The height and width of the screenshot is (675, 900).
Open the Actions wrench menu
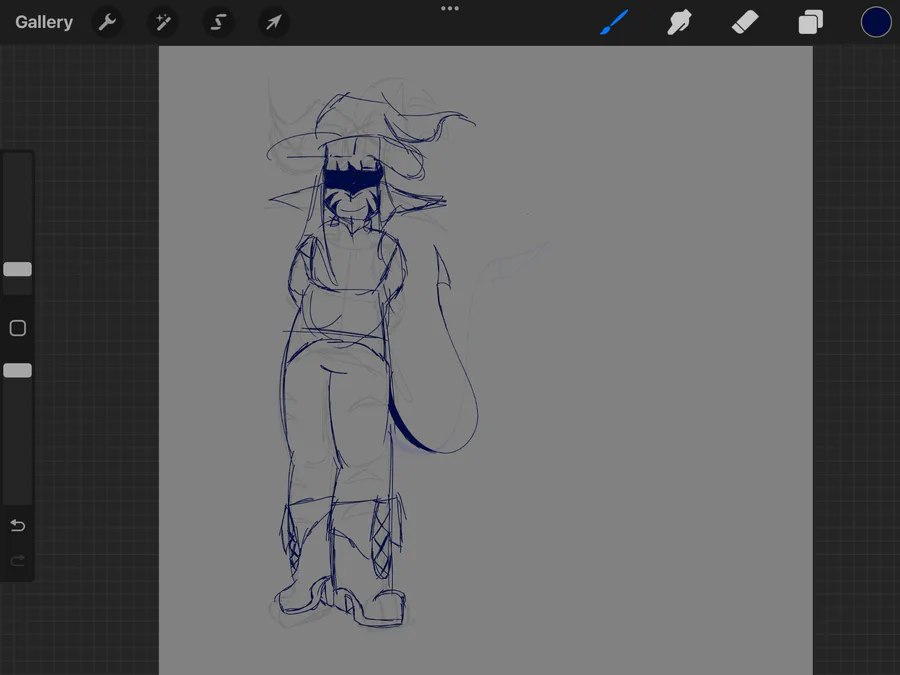click(107, 22)
